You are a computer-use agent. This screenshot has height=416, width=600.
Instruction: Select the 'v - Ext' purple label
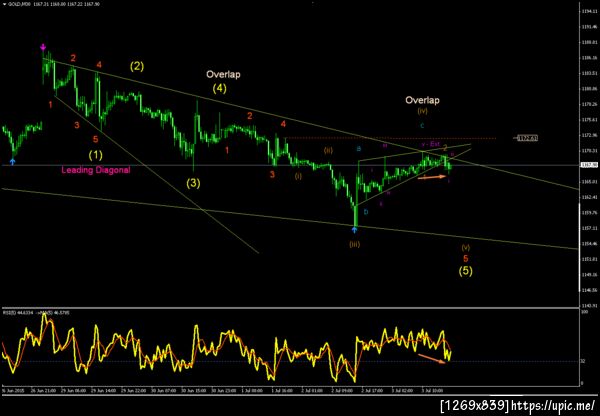430,144
